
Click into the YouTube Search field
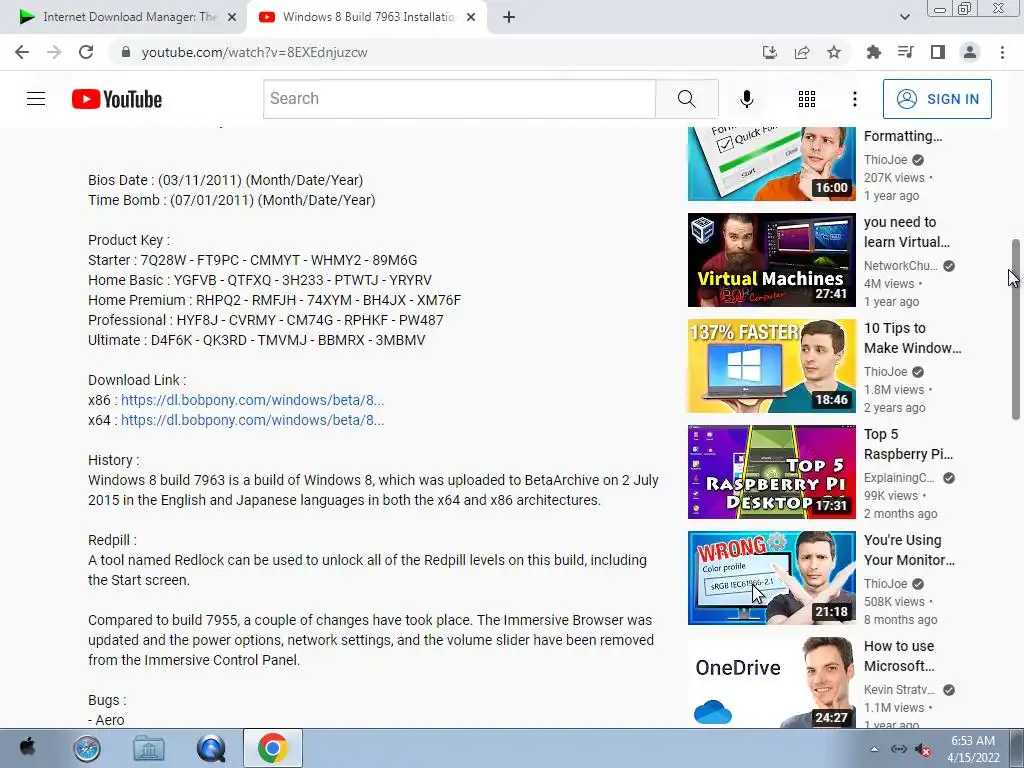tap(459, 99)
